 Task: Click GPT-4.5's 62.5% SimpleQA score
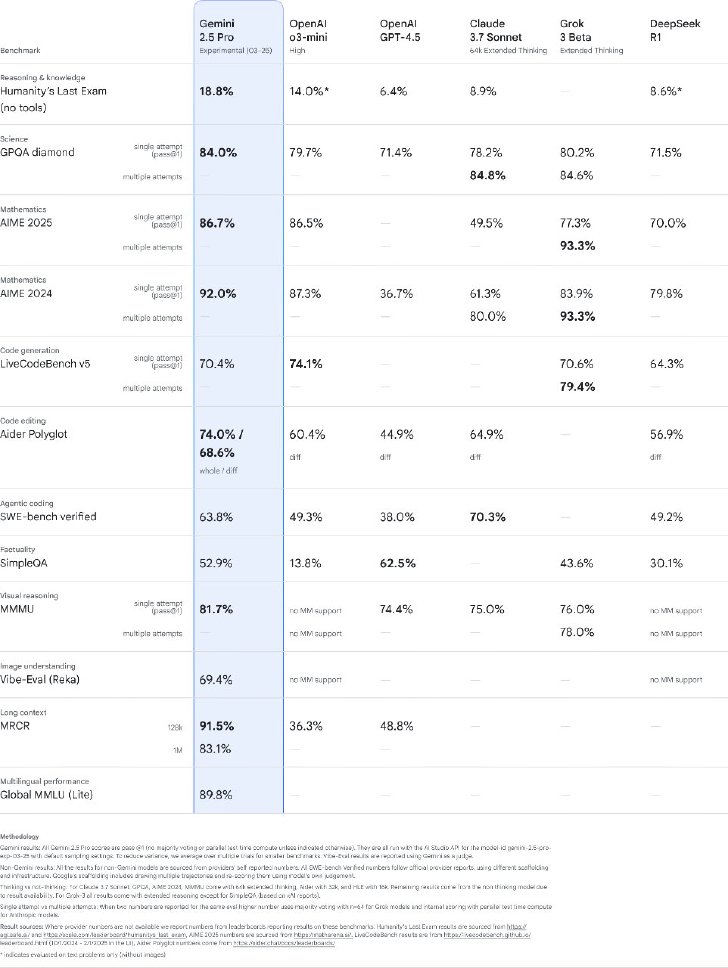click(x=398, y=563)
